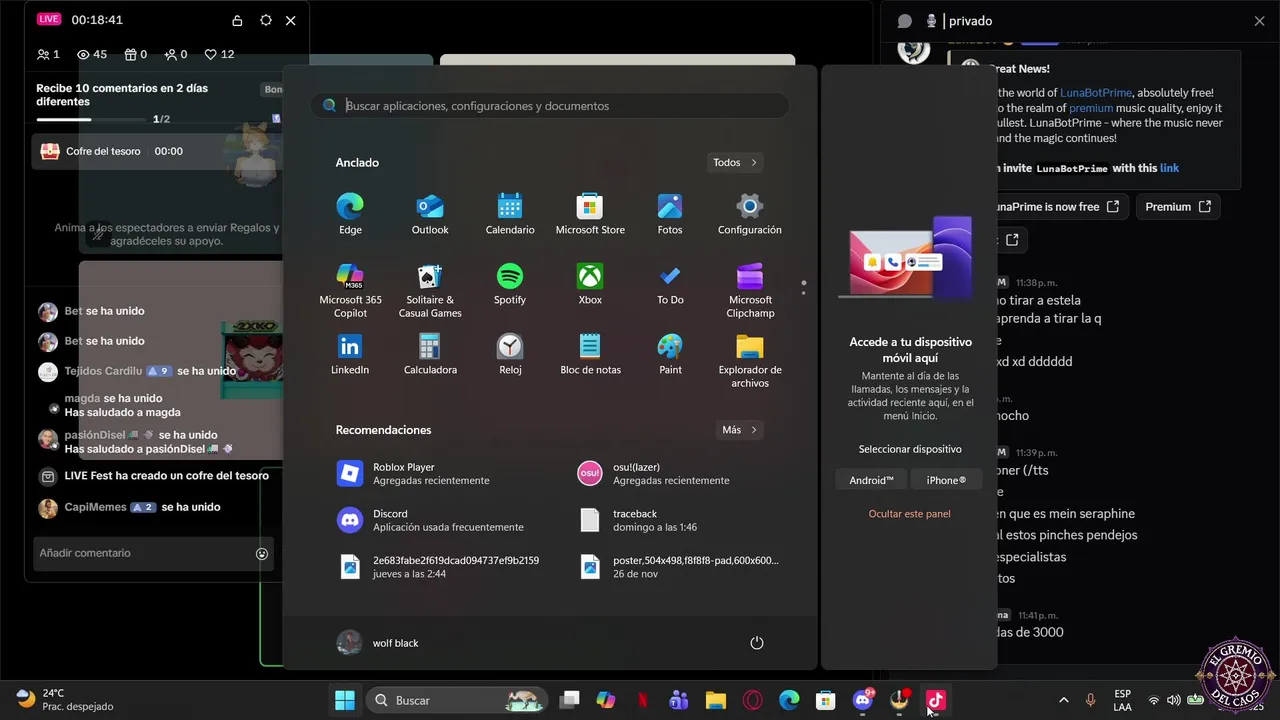Launch Outlook from Start menu
The width and height of the screenshot is (1280, 720).
(430, 214)
